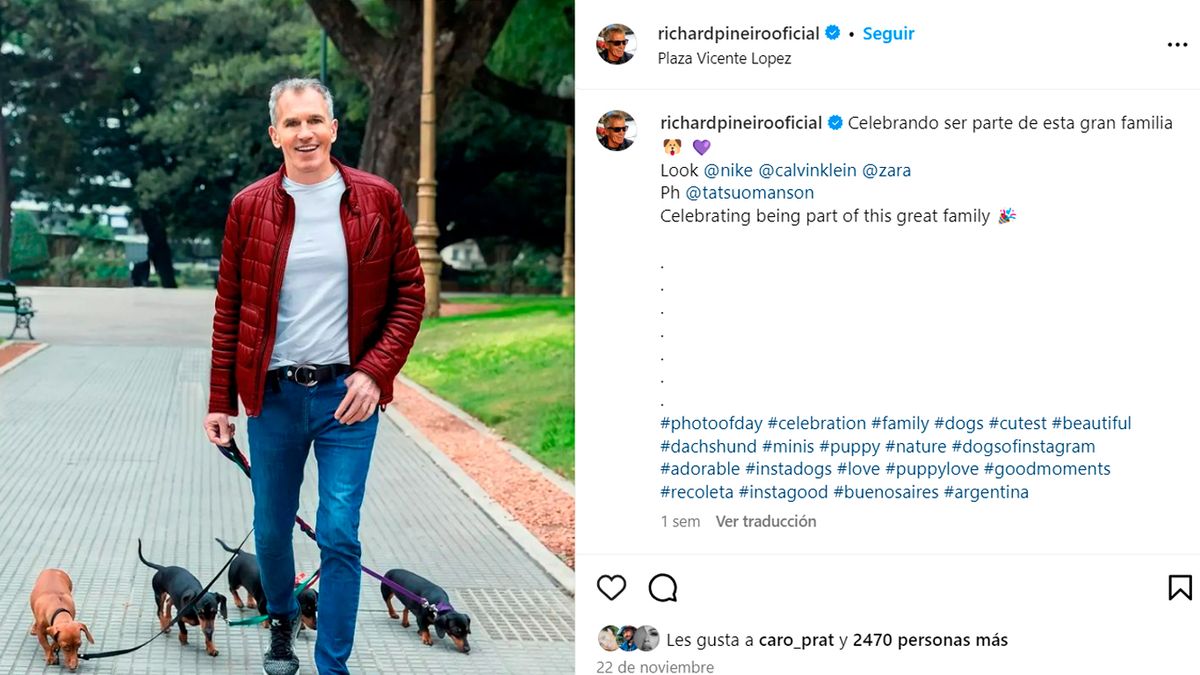Open photographer @tatsuomanson profile
1200x675 pixels.
point(750,193)
